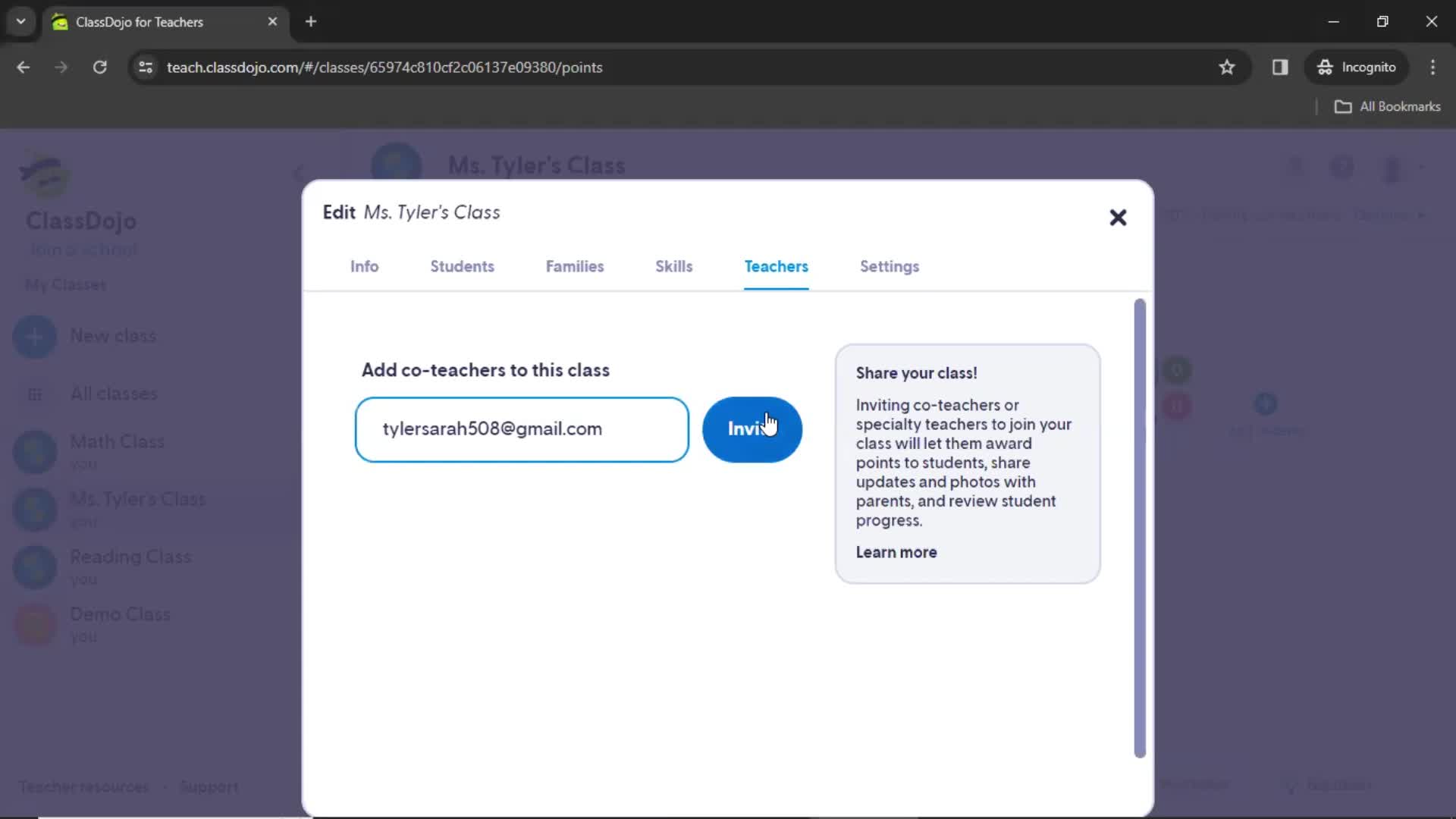
Task: Click the ClassDojo logo
Action: tap(44, 174)
